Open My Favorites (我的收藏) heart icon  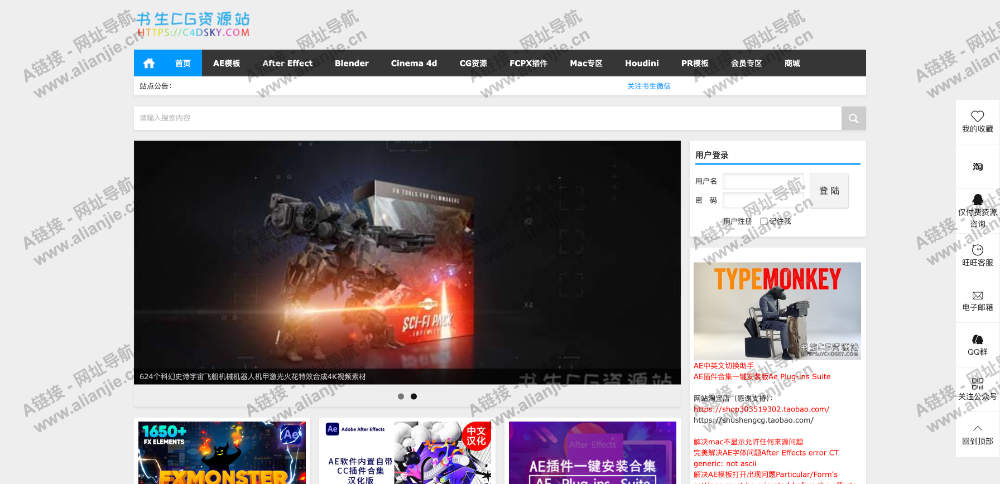tap(977, 116)
